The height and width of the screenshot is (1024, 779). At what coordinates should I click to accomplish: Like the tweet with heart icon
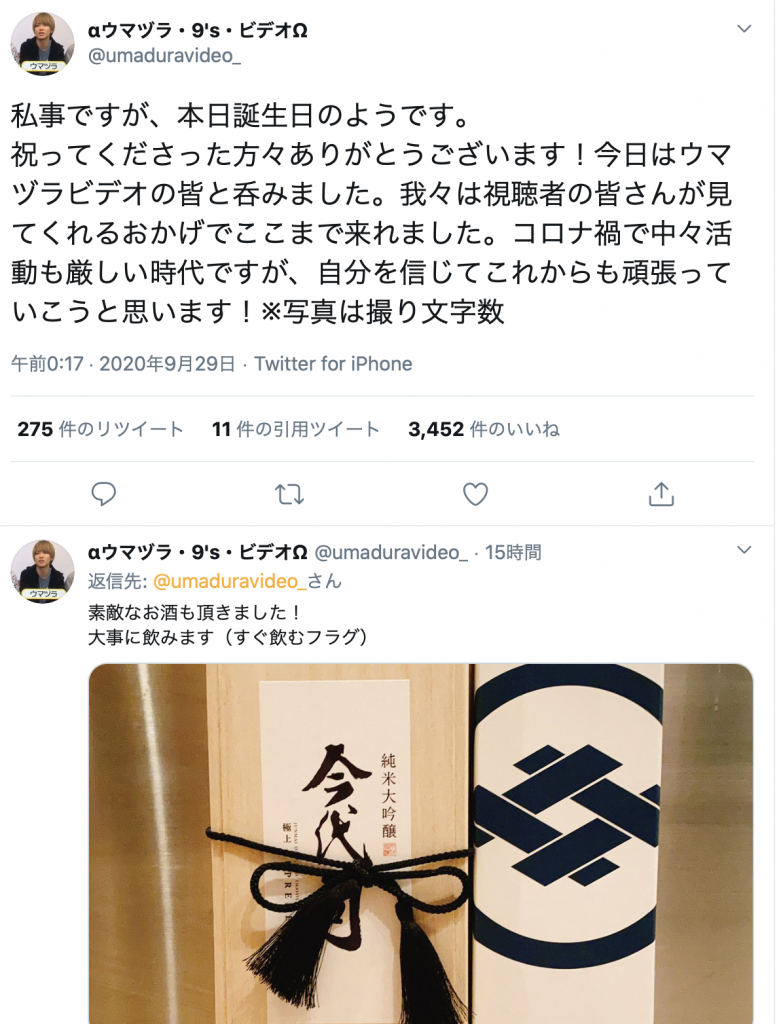[x=475, y=494]
